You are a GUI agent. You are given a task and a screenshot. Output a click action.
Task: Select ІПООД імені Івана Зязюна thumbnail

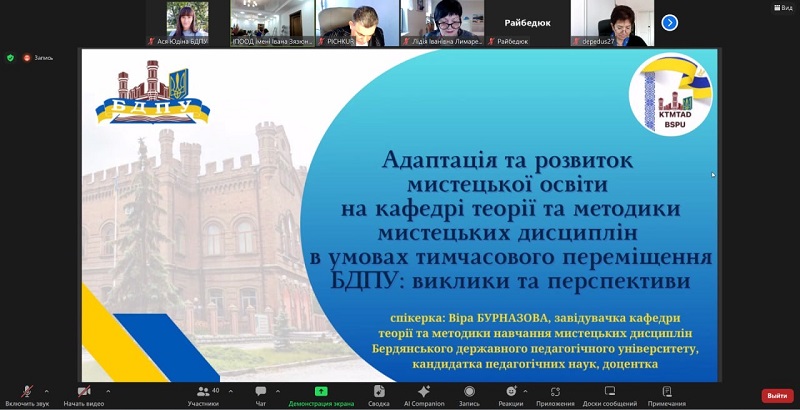coord(272,23)
